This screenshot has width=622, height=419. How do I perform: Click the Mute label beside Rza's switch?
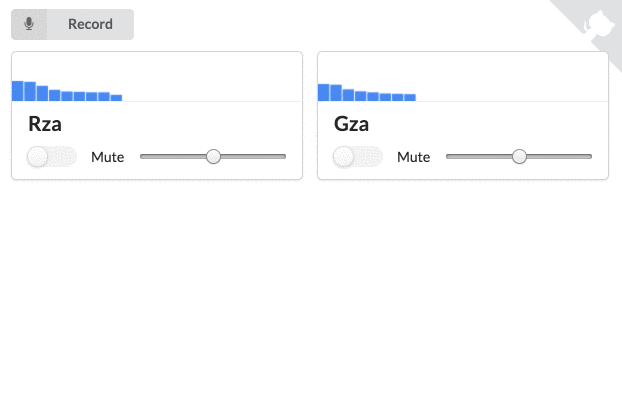point(107,157)
